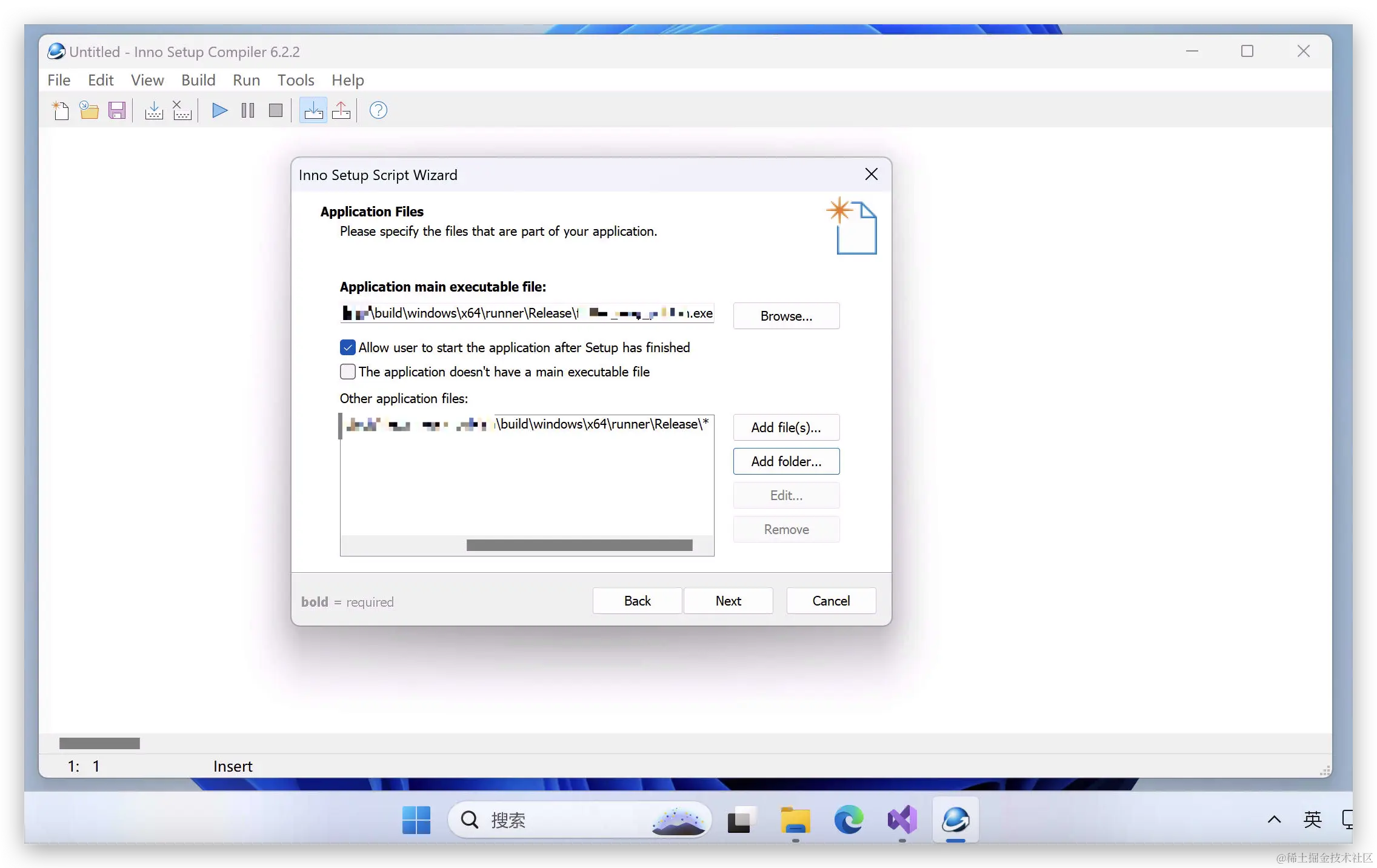
Task: Click the files list horizontal scrollbar
Action: 579,545
